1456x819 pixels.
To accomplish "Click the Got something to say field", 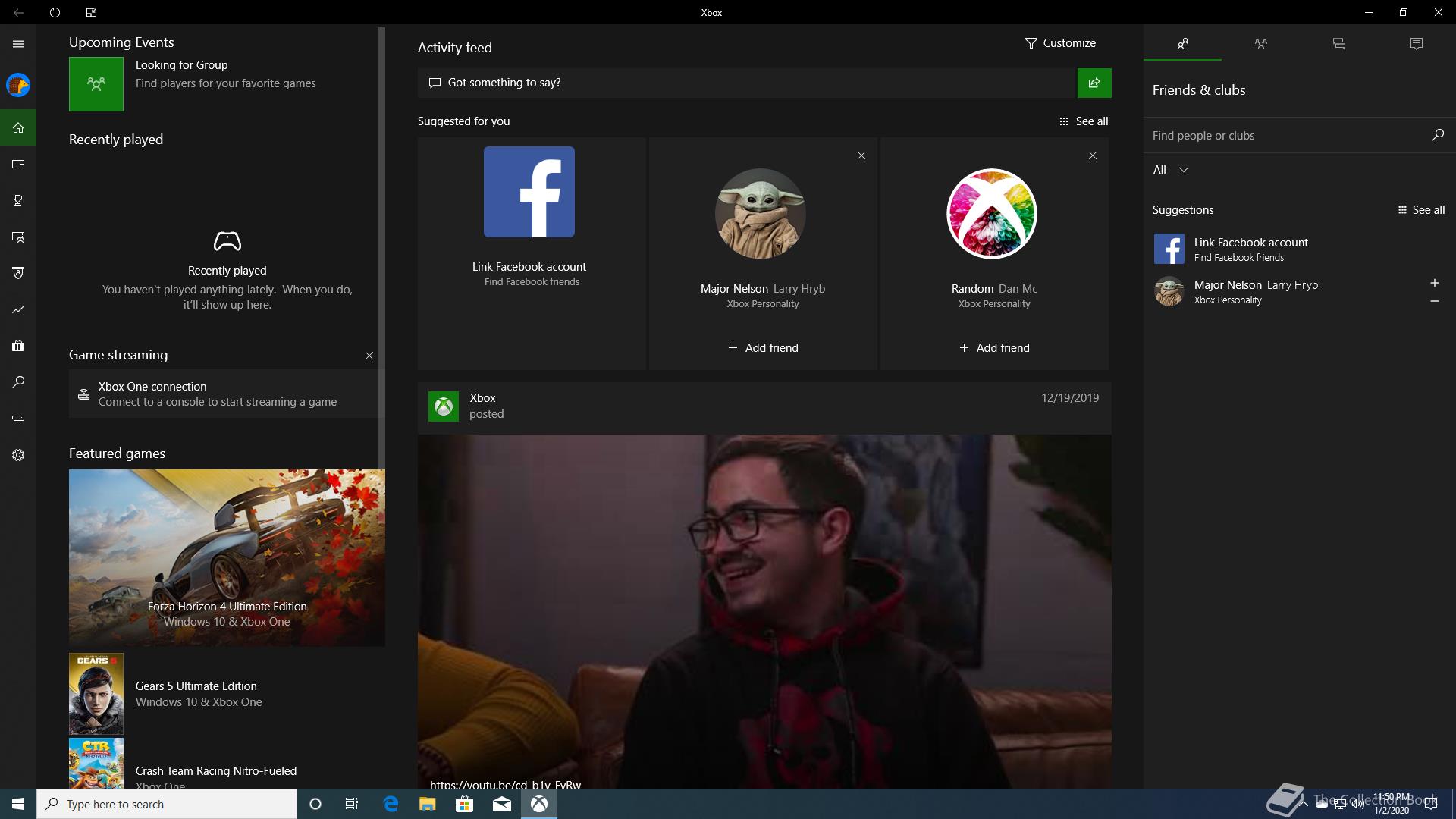I will (747, 83).
